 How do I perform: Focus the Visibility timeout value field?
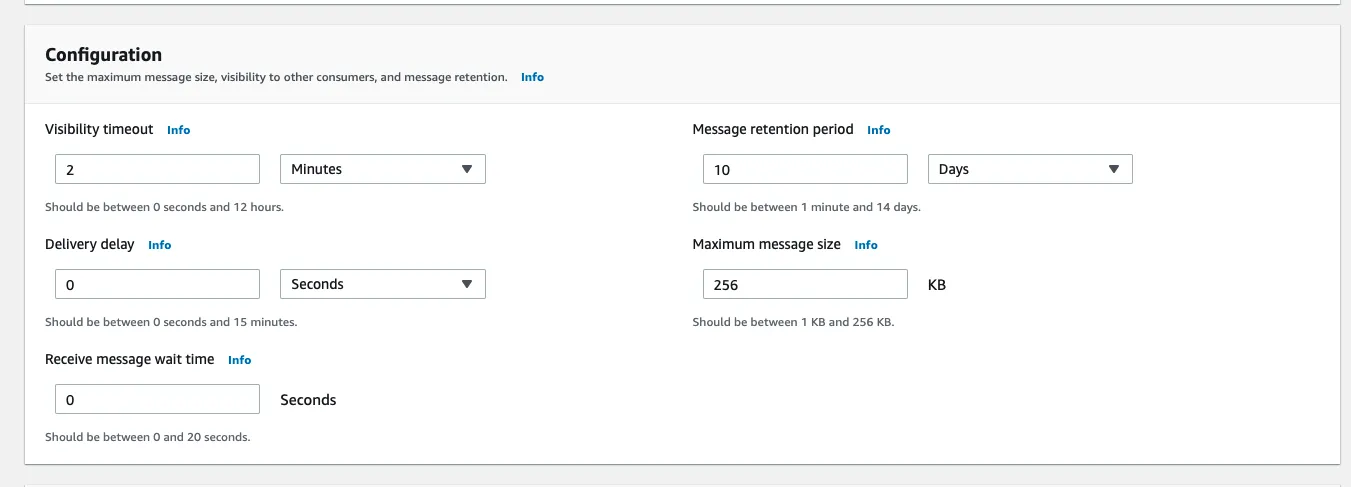tap(157, 169)
